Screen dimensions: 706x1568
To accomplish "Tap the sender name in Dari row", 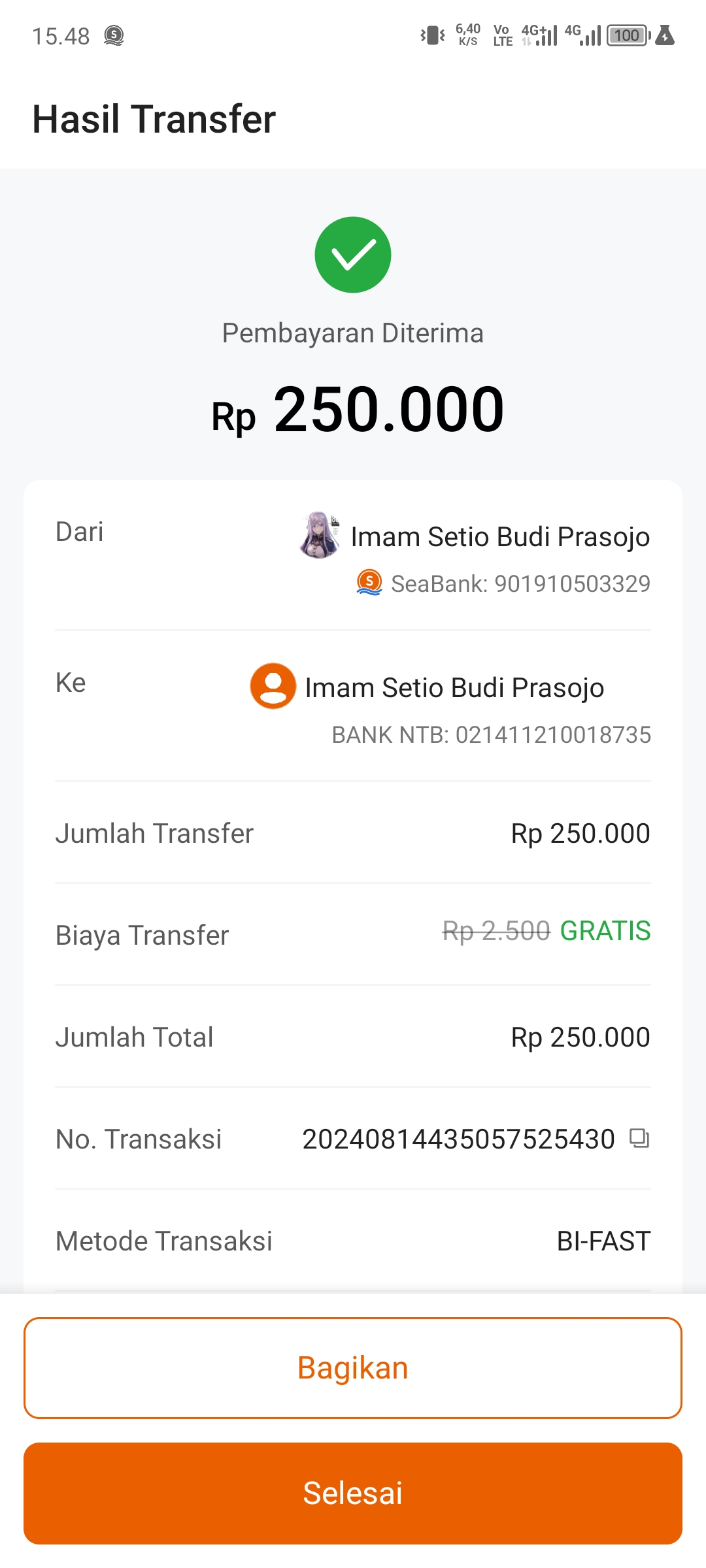I will coord(500,537).
